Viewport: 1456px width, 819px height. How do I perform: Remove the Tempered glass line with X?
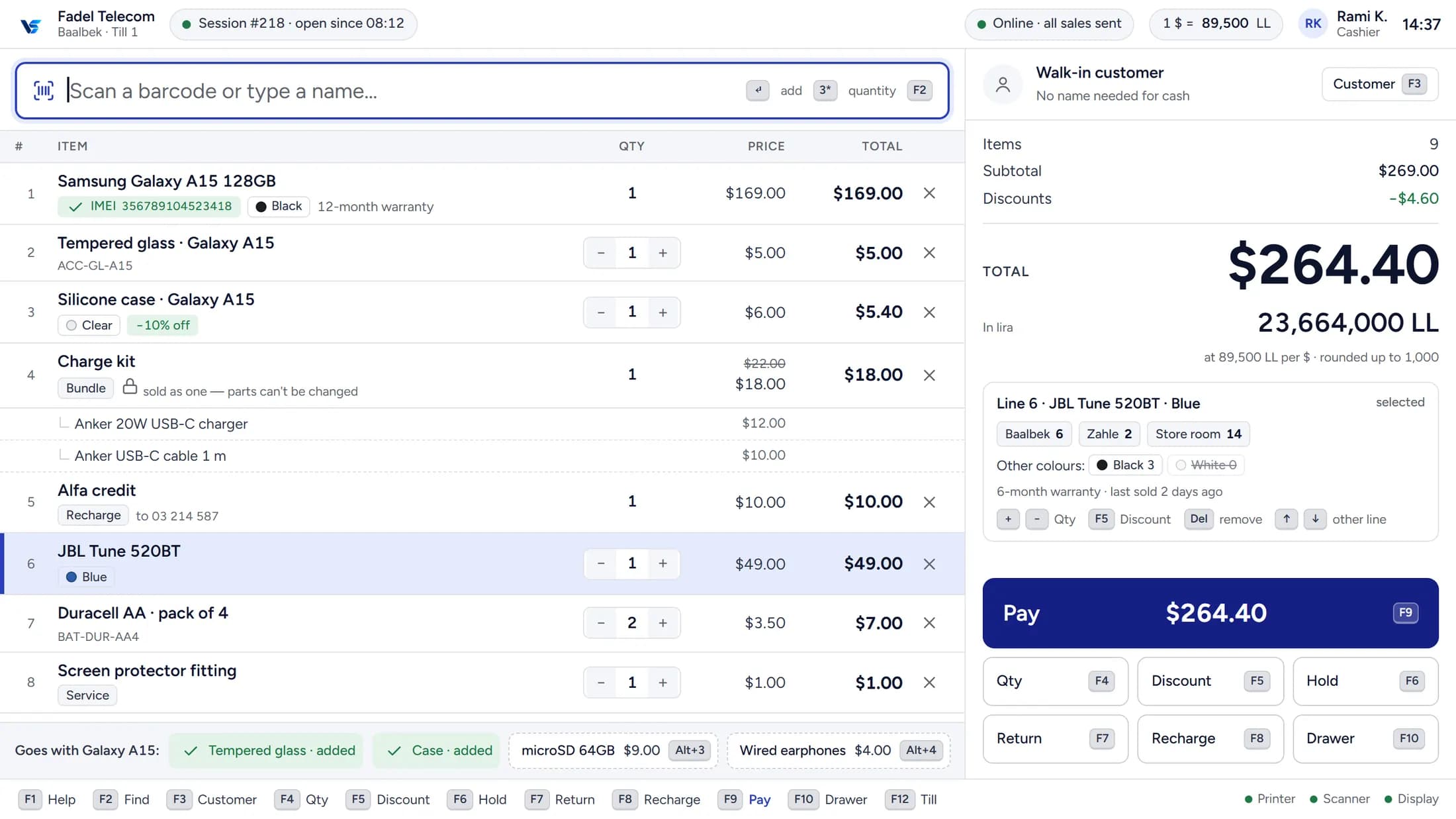(x=929, y=253)
